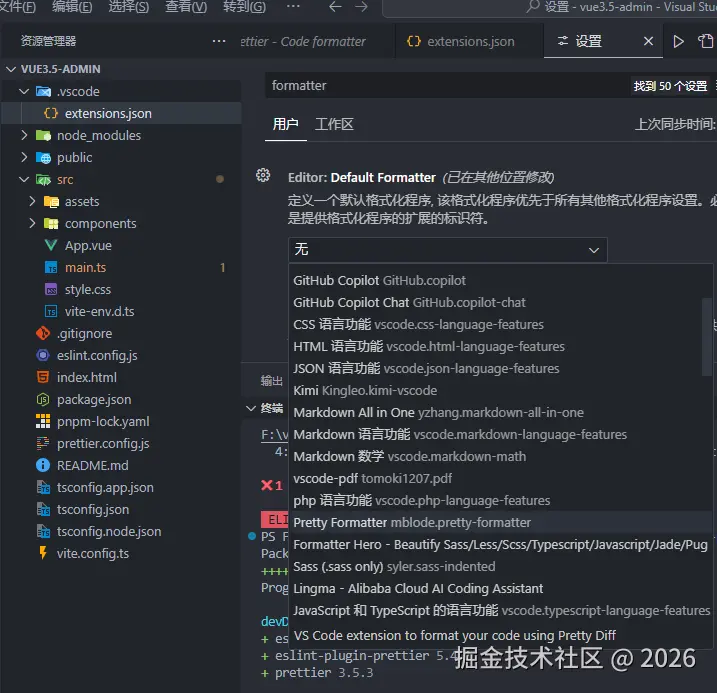Image resolution: width=717 pixels, height=693 pixels.
Task: Choose Markdown All in One formatter option
Action: click(500, 412)
